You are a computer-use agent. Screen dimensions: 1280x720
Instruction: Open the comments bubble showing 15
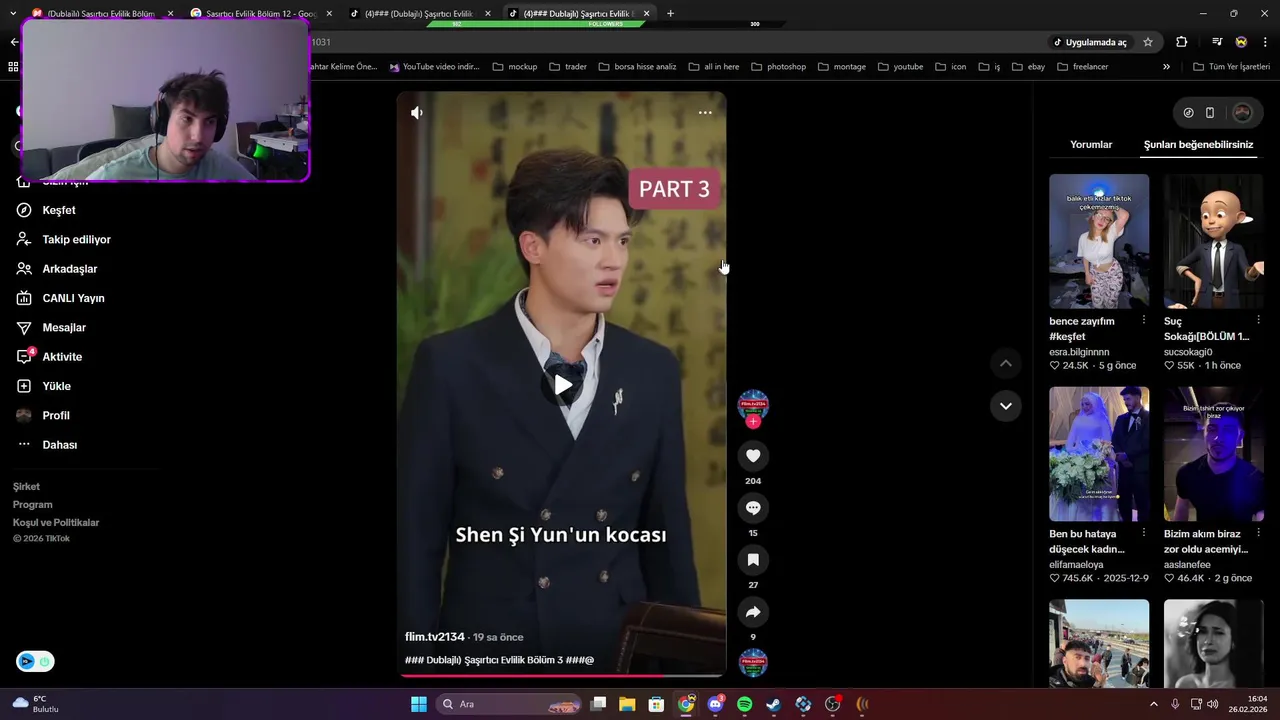(x=753, y=508)
